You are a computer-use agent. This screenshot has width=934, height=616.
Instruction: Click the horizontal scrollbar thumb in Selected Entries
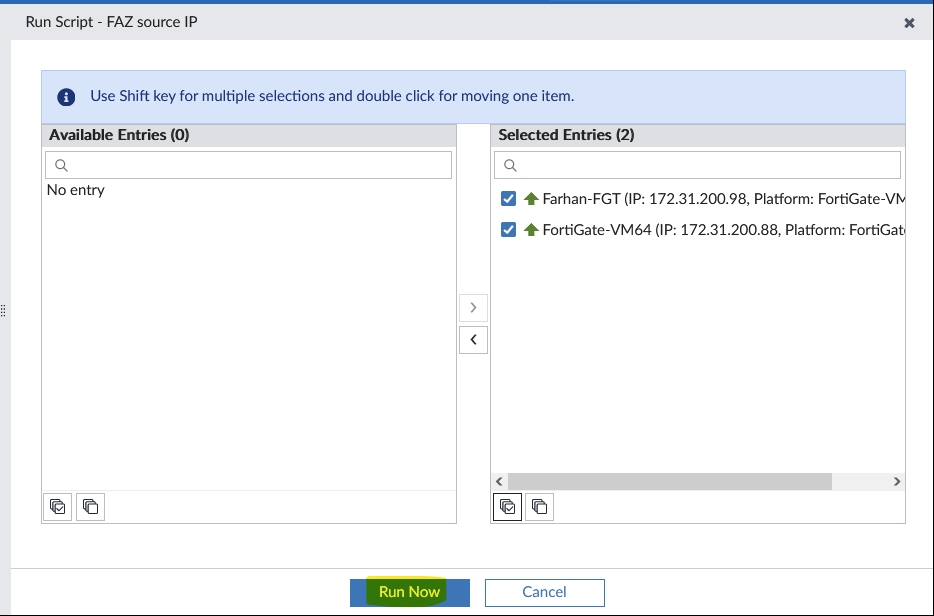click(x=672, y=482)
